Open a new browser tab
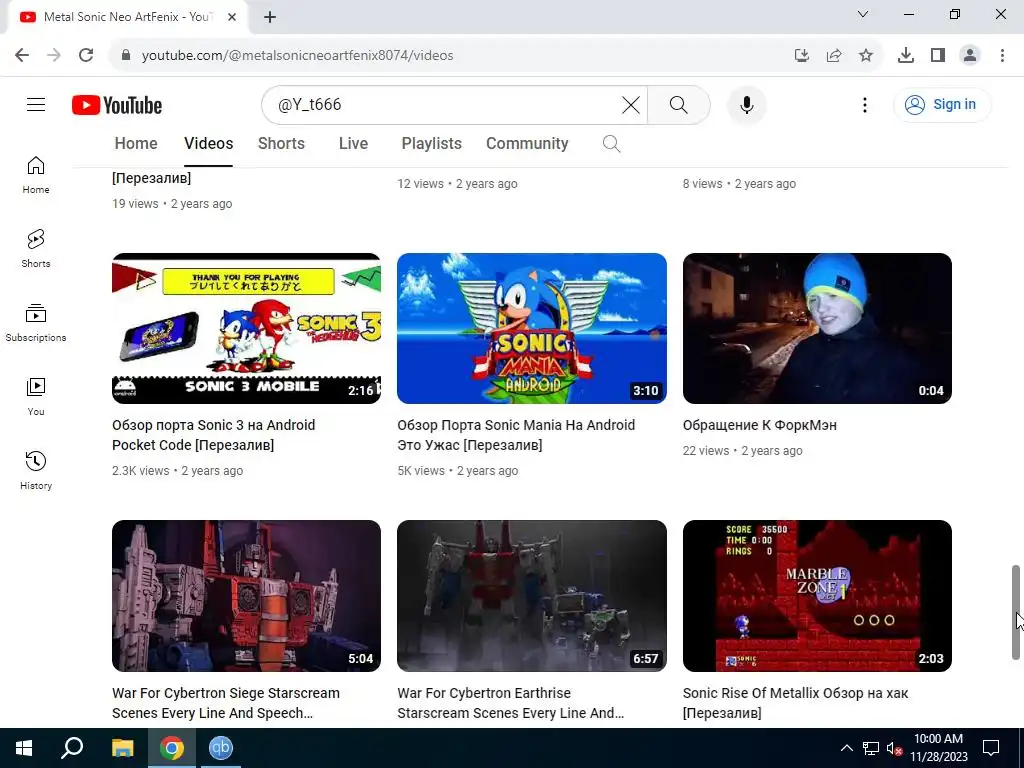This screenshot has width=1024, height=768. click(x=270, y=17)
